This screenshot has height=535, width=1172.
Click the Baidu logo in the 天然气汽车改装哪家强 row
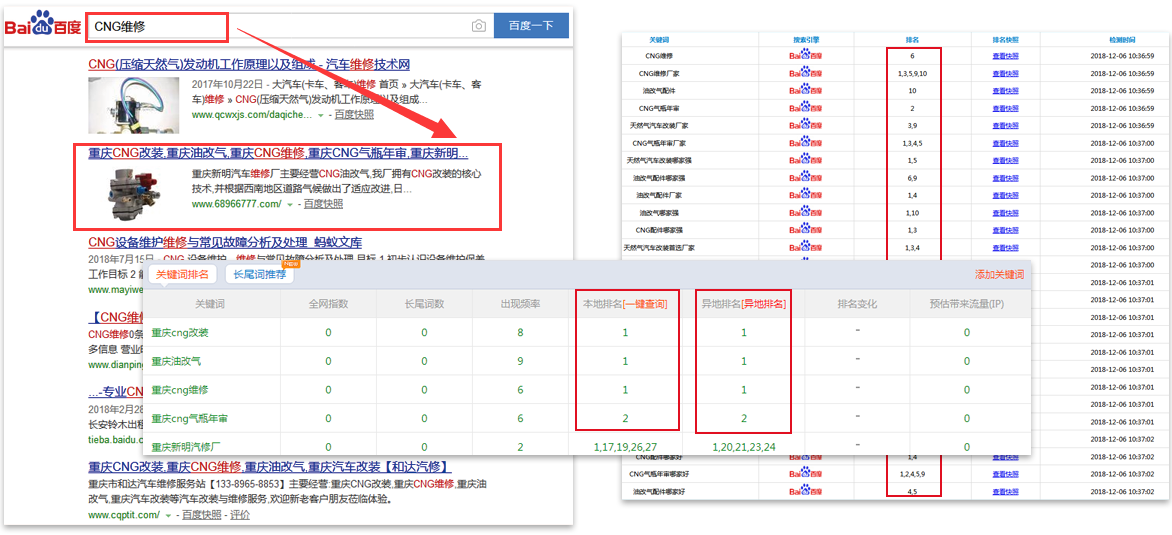[806, 160]
